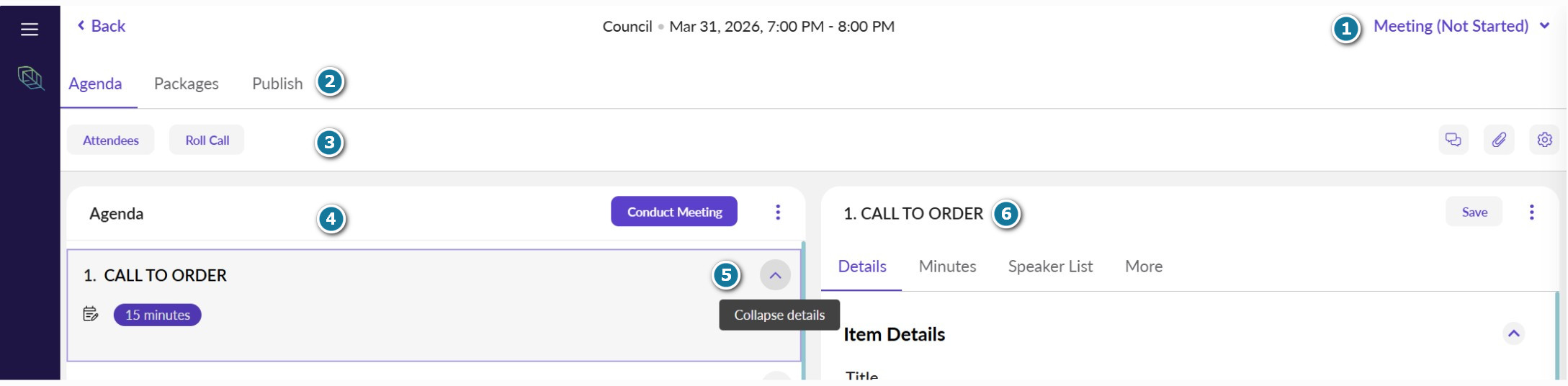Open the hamburger navigation menu
Image resolution: width=1568 pixels, height=386 pixels.
pyautogui.click(x=30, y=30)
